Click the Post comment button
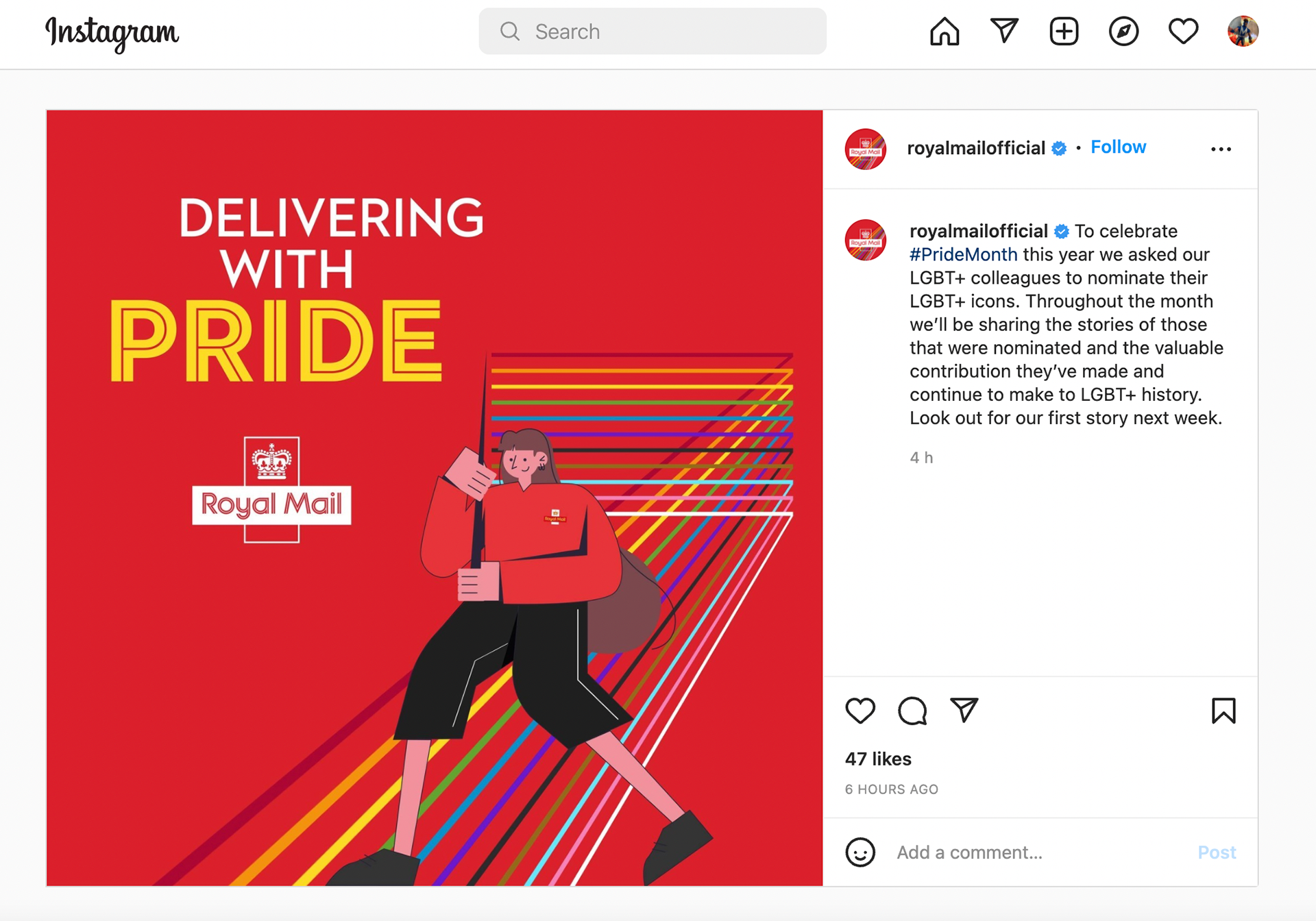This screenshot has height=921, width=1316. pos(1217,852)
